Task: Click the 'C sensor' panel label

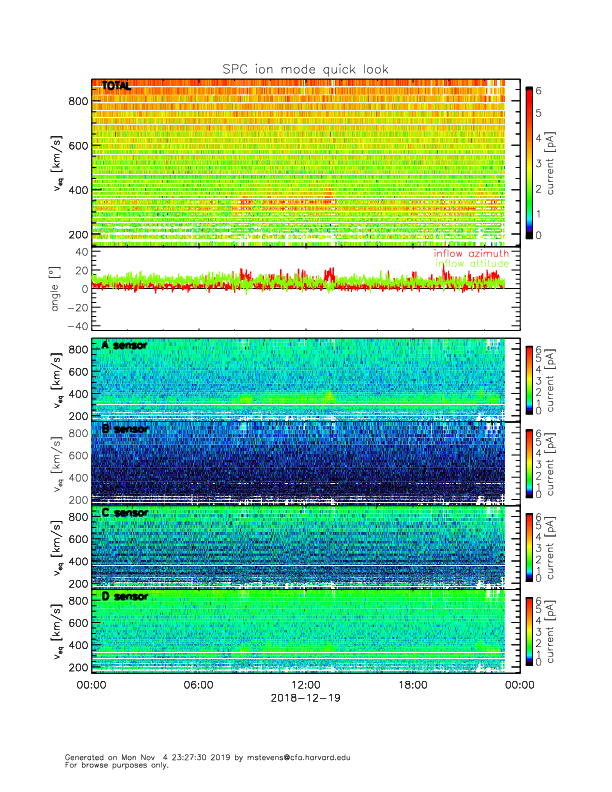Action: [125, 513]
